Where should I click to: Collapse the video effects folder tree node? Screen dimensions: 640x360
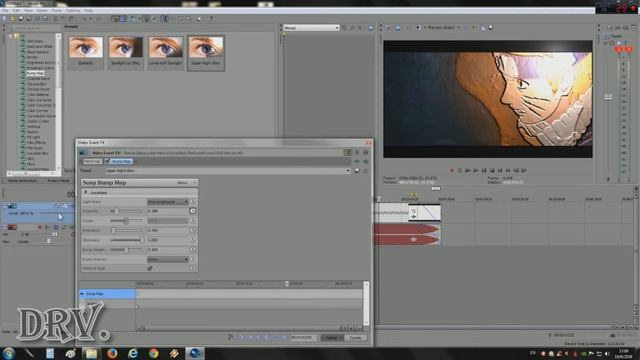point(11,36)
